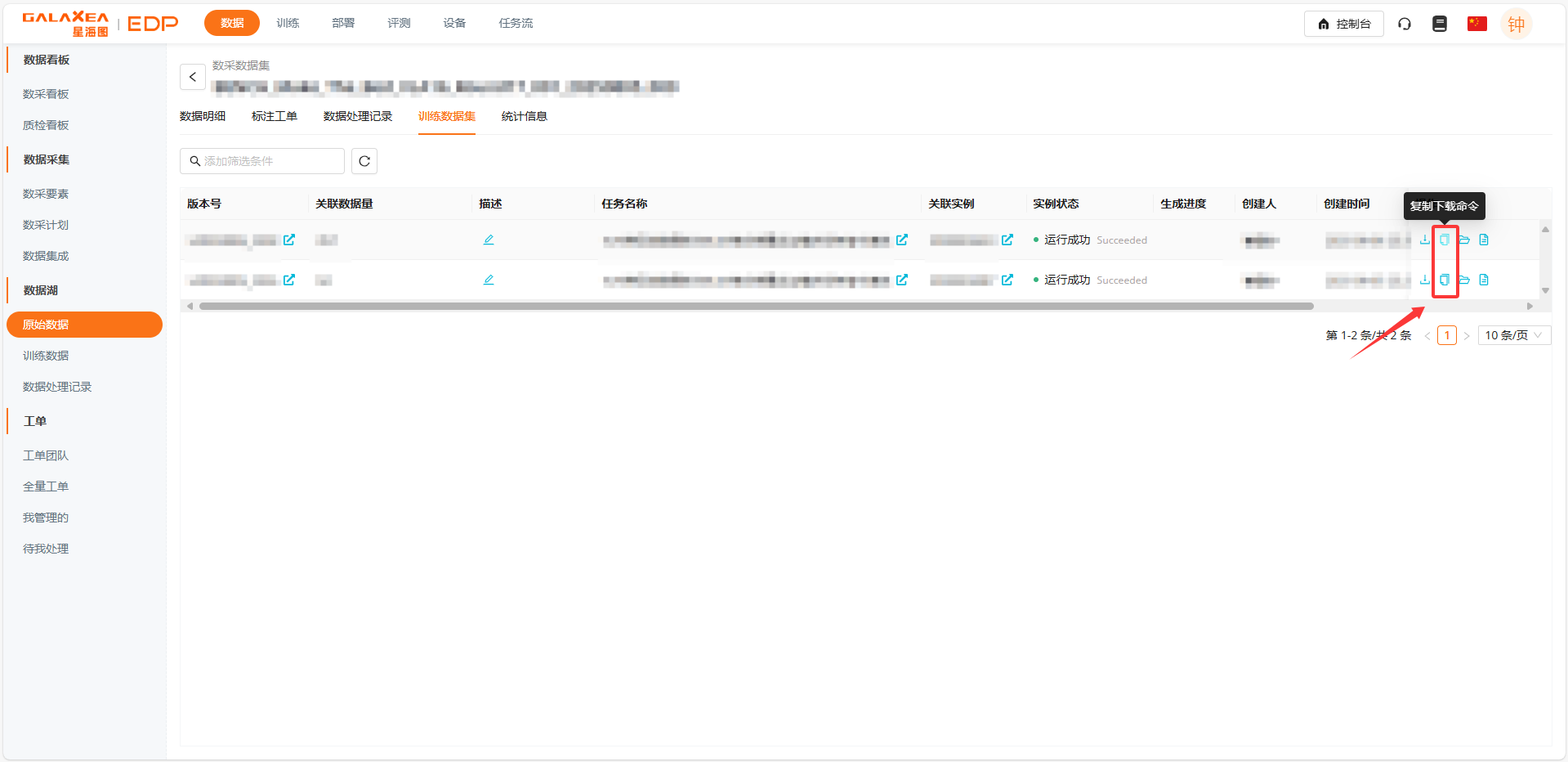Open the first row's task name external link
The image size is (1568, 762).
pyautogui.click(x=902, y=240)
